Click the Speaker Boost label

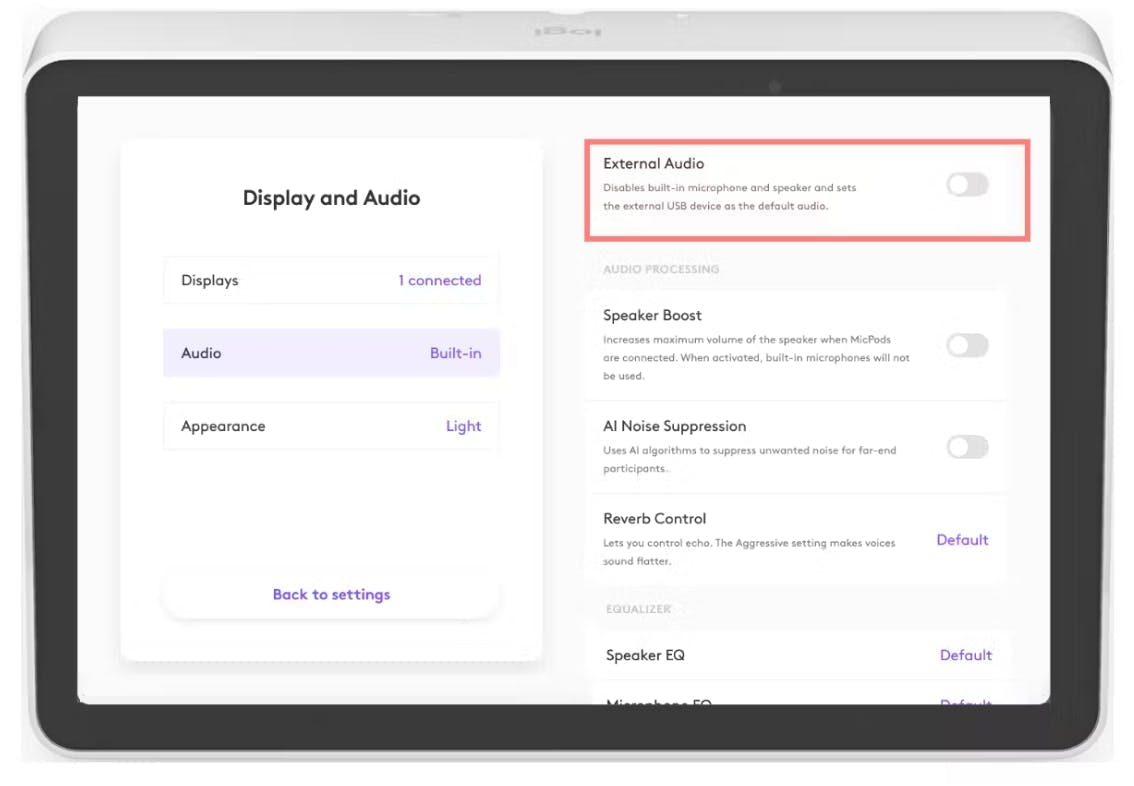[x=652, y=315]
